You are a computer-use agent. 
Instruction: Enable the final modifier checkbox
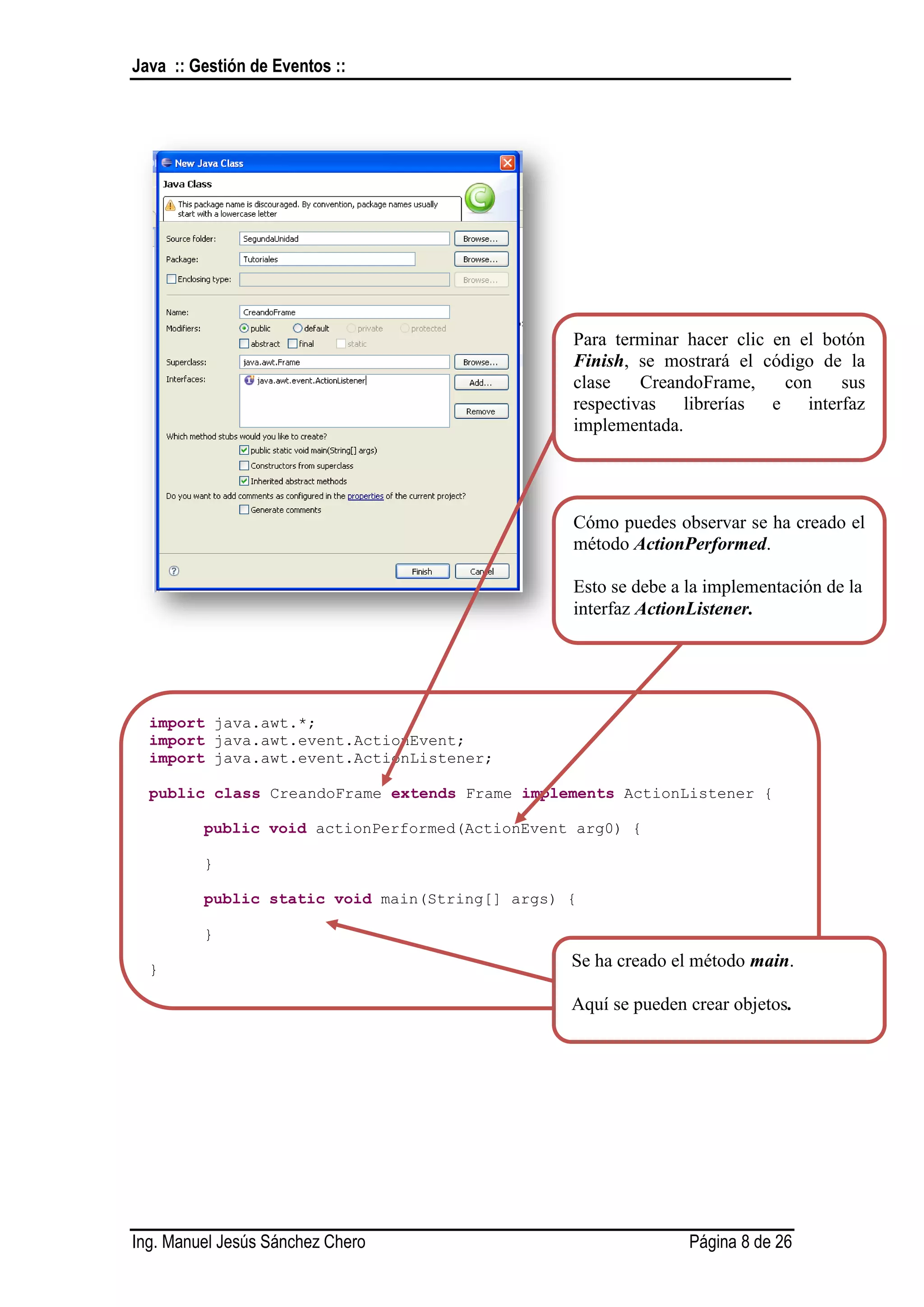click(292, 344)
